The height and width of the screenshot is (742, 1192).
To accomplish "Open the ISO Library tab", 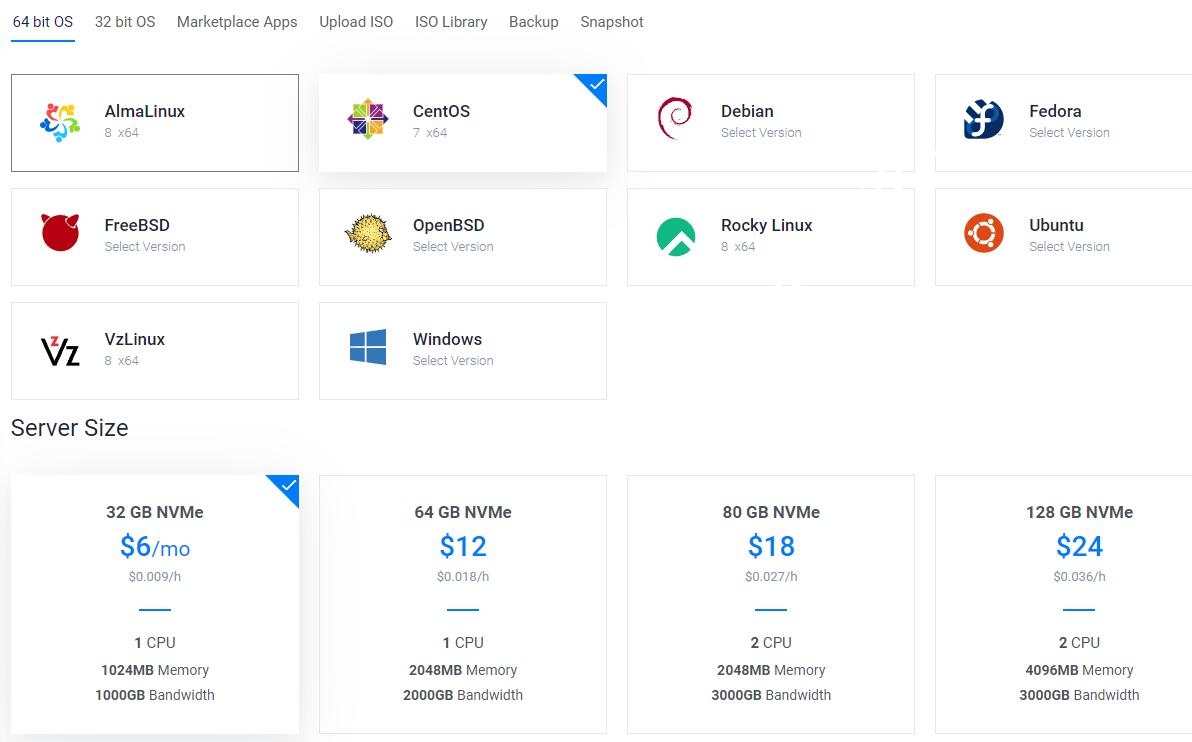I will [451, 22].
